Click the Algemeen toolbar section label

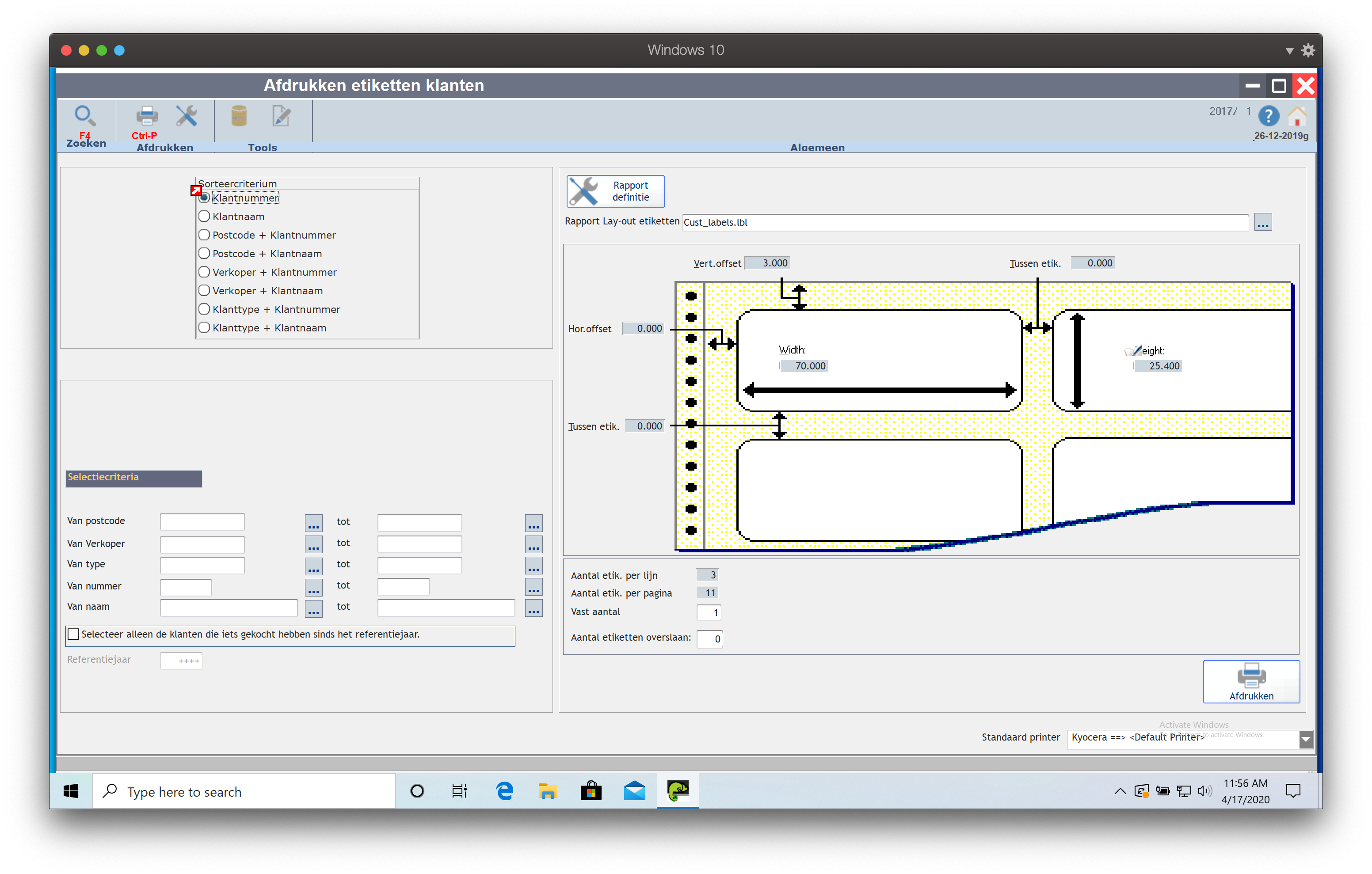[x=817, y=148]
